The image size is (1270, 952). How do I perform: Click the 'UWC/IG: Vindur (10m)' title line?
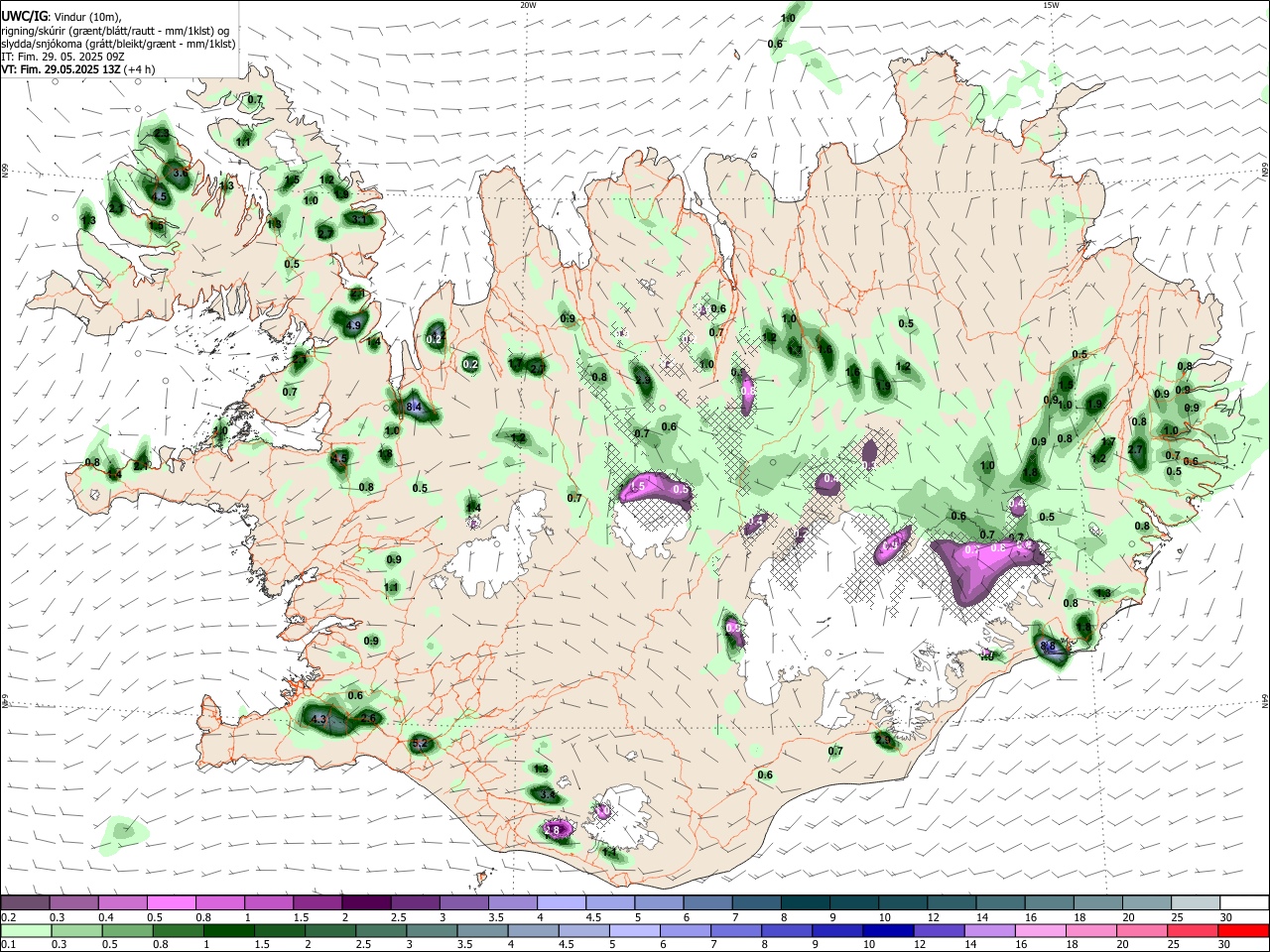pos(62,16)
